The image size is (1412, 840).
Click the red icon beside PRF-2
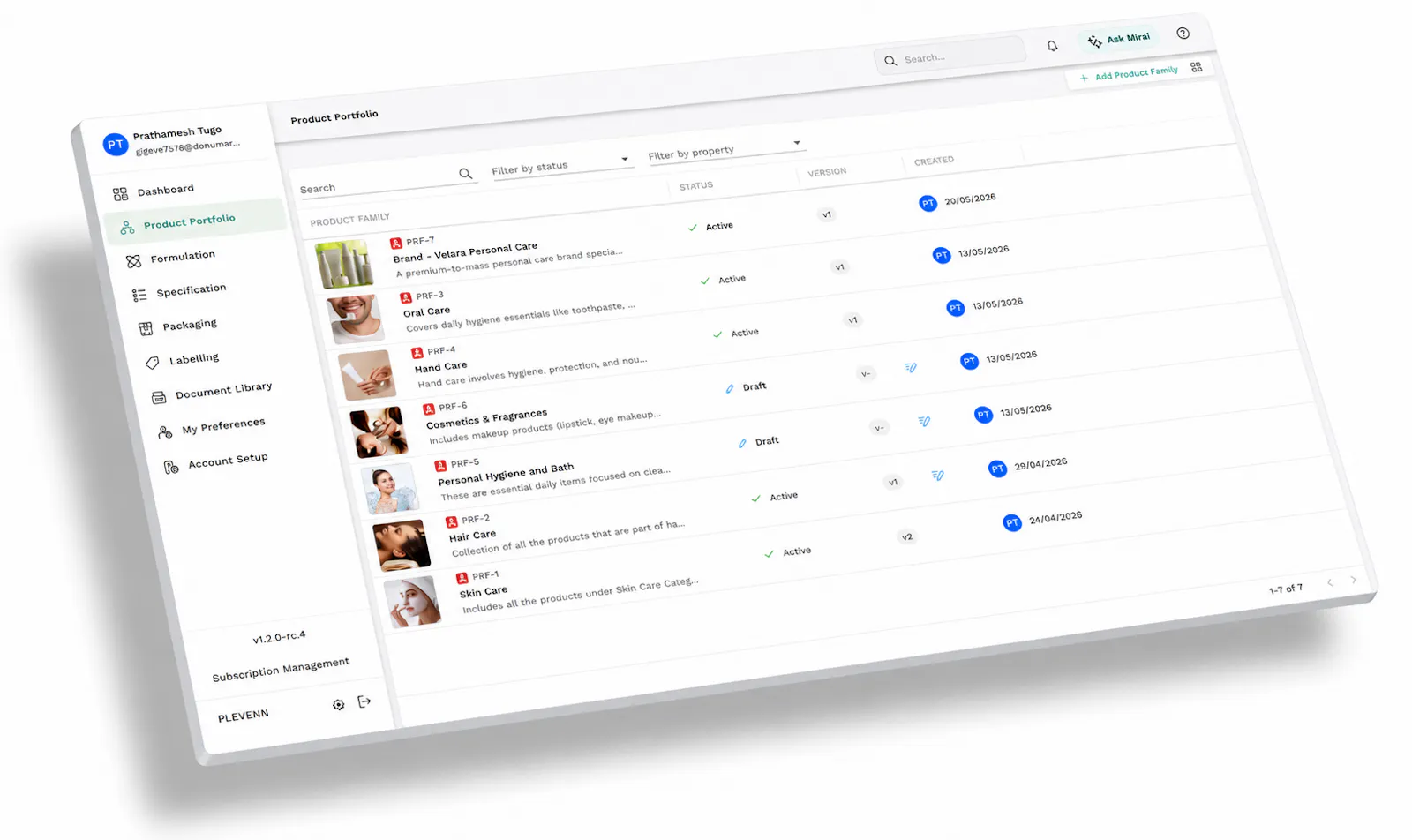(452, 521)
